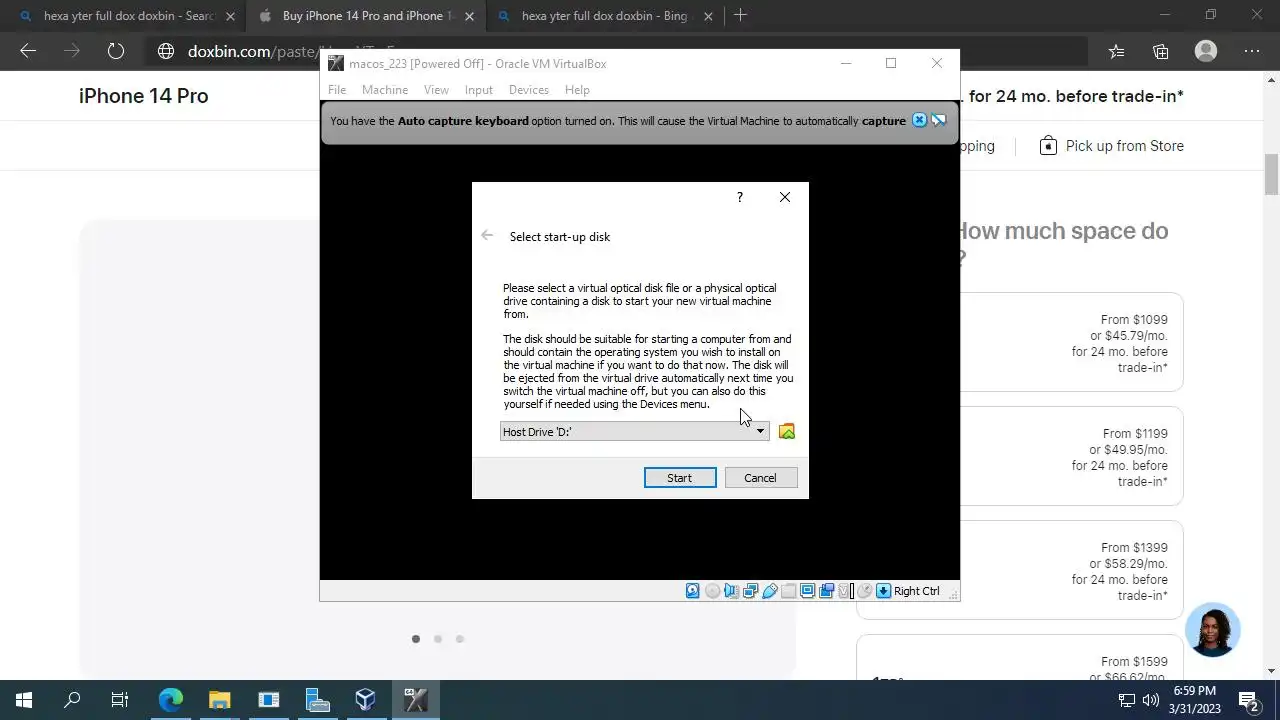This screenshot has width=1280, height=720.
Task: Dismiss the Auto capture keyboard notification
Action: [x=919, y=120]
